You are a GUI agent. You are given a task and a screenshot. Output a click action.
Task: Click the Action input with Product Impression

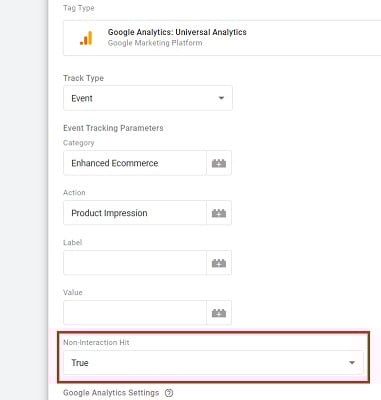(x=135, y=213)
